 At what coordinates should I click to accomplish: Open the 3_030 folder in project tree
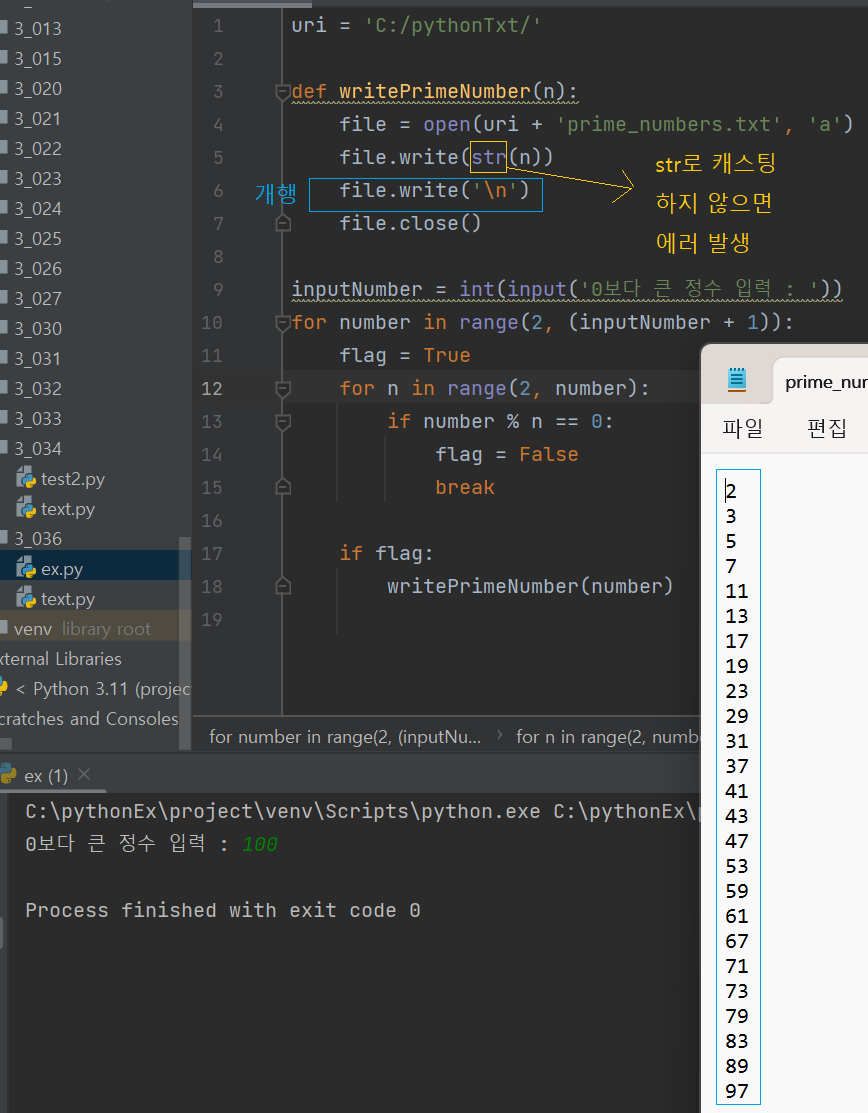click(38, 329)
